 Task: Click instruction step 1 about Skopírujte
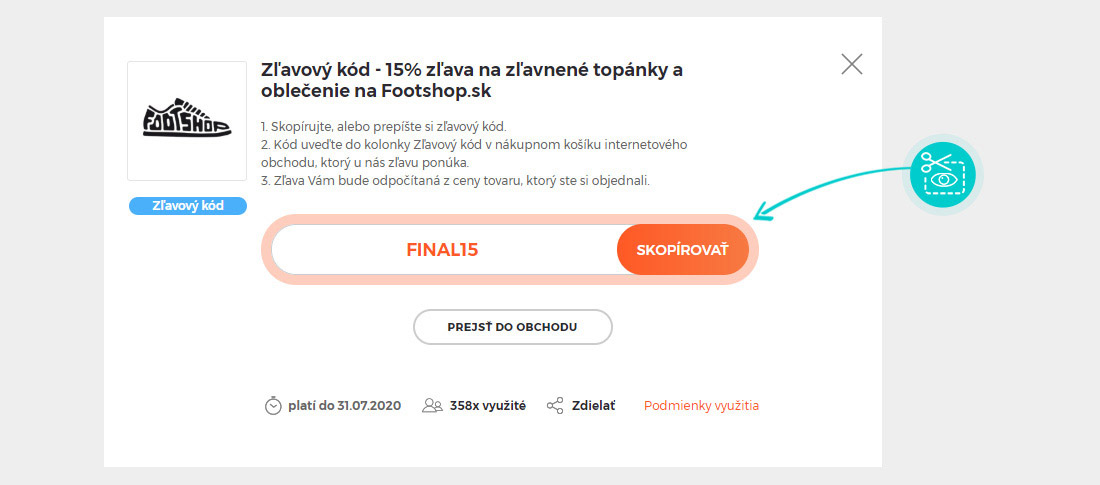click(383, 127)
